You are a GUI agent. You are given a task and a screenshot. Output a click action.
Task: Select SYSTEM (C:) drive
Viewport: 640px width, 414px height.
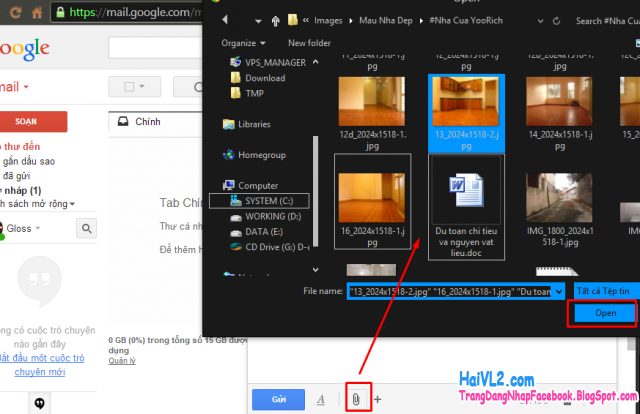260,201
